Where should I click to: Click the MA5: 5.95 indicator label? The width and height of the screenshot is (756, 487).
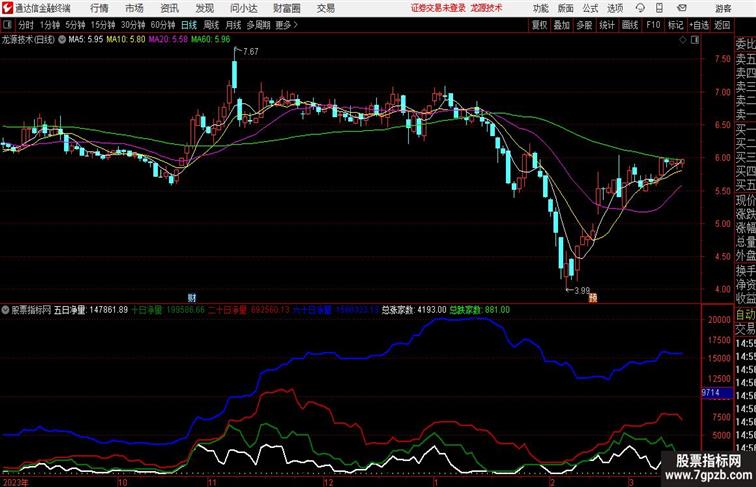(x=86, y=40)
